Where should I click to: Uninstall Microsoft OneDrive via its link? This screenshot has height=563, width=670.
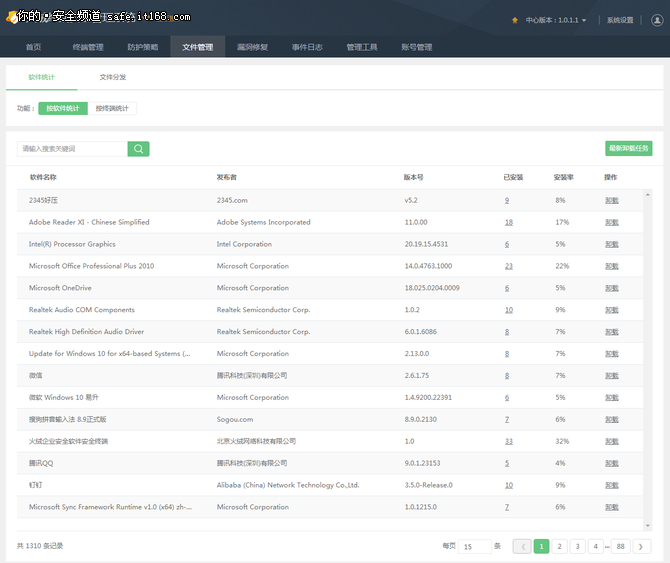click(612, 288)
